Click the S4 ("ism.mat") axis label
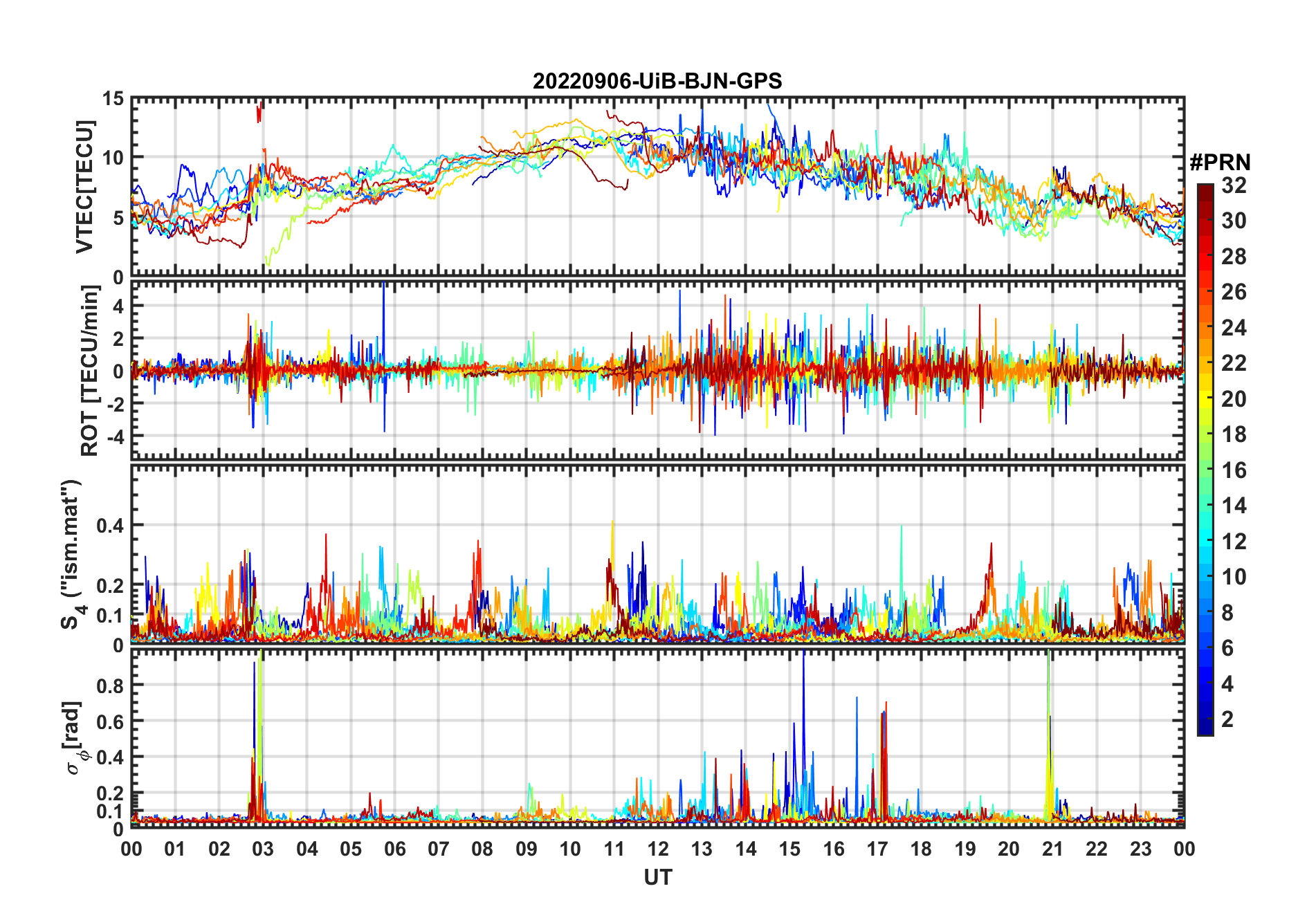The height and width of the screenshot is (920, 1316). click(72, 554)
